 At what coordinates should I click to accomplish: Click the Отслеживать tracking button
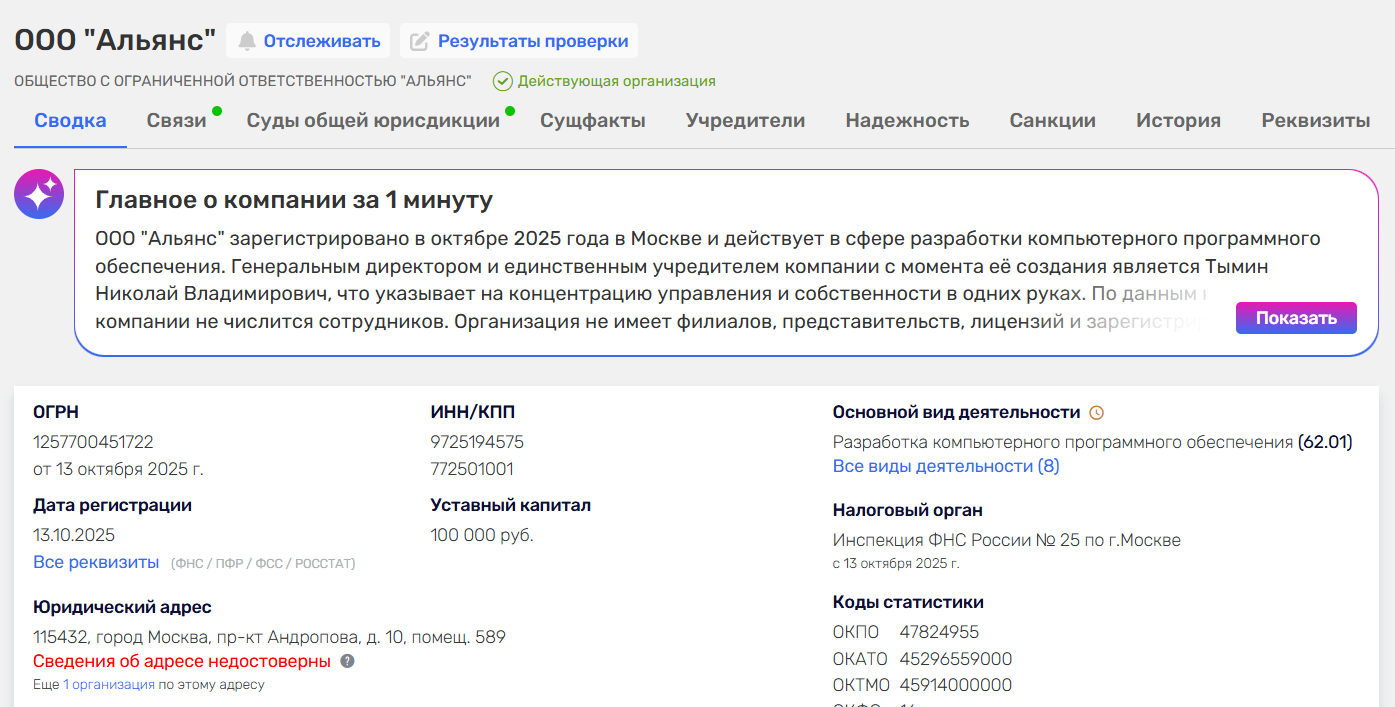[308, 41]
